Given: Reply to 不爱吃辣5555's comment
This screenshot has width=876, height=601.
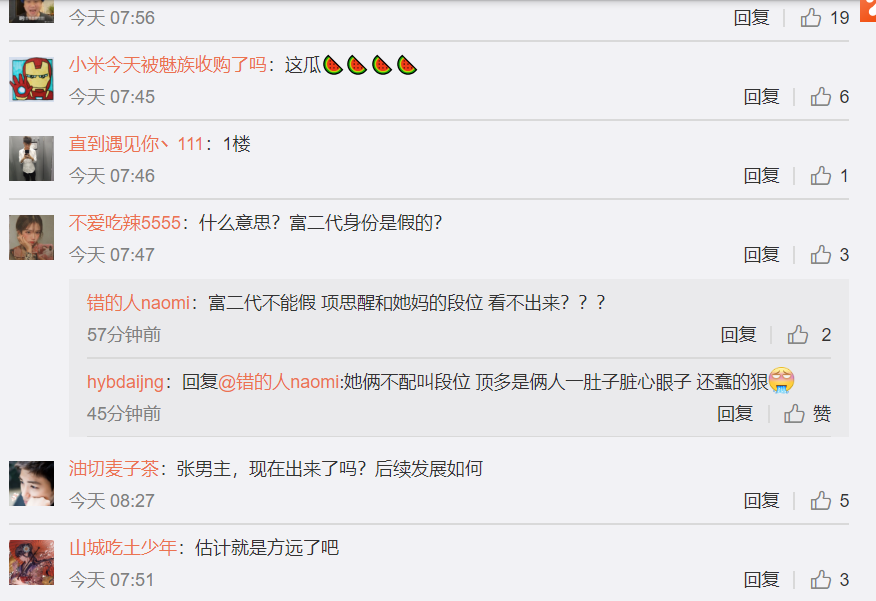Looking at the screenshot, I should click(761, 255).
